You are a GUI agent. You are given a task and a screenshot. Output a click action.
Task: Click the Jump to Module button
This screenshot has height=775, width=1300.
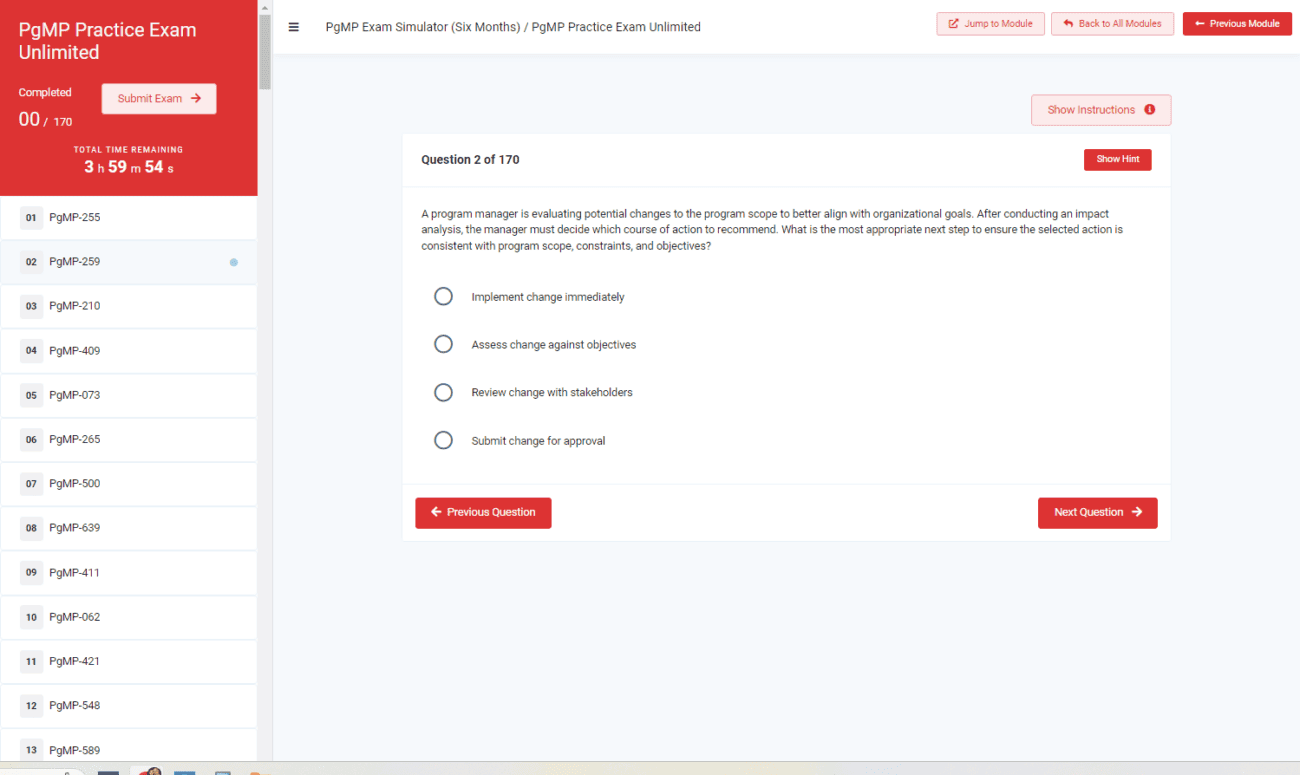point(990,23)
